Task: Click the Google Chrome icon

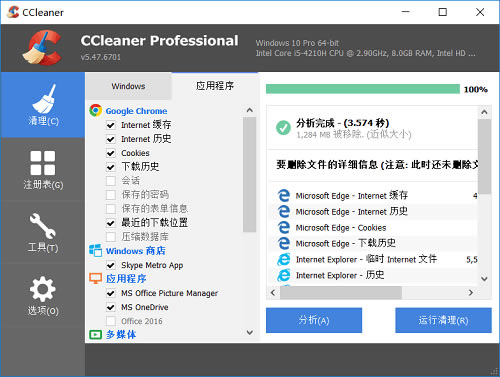Action: click(95, 110)
